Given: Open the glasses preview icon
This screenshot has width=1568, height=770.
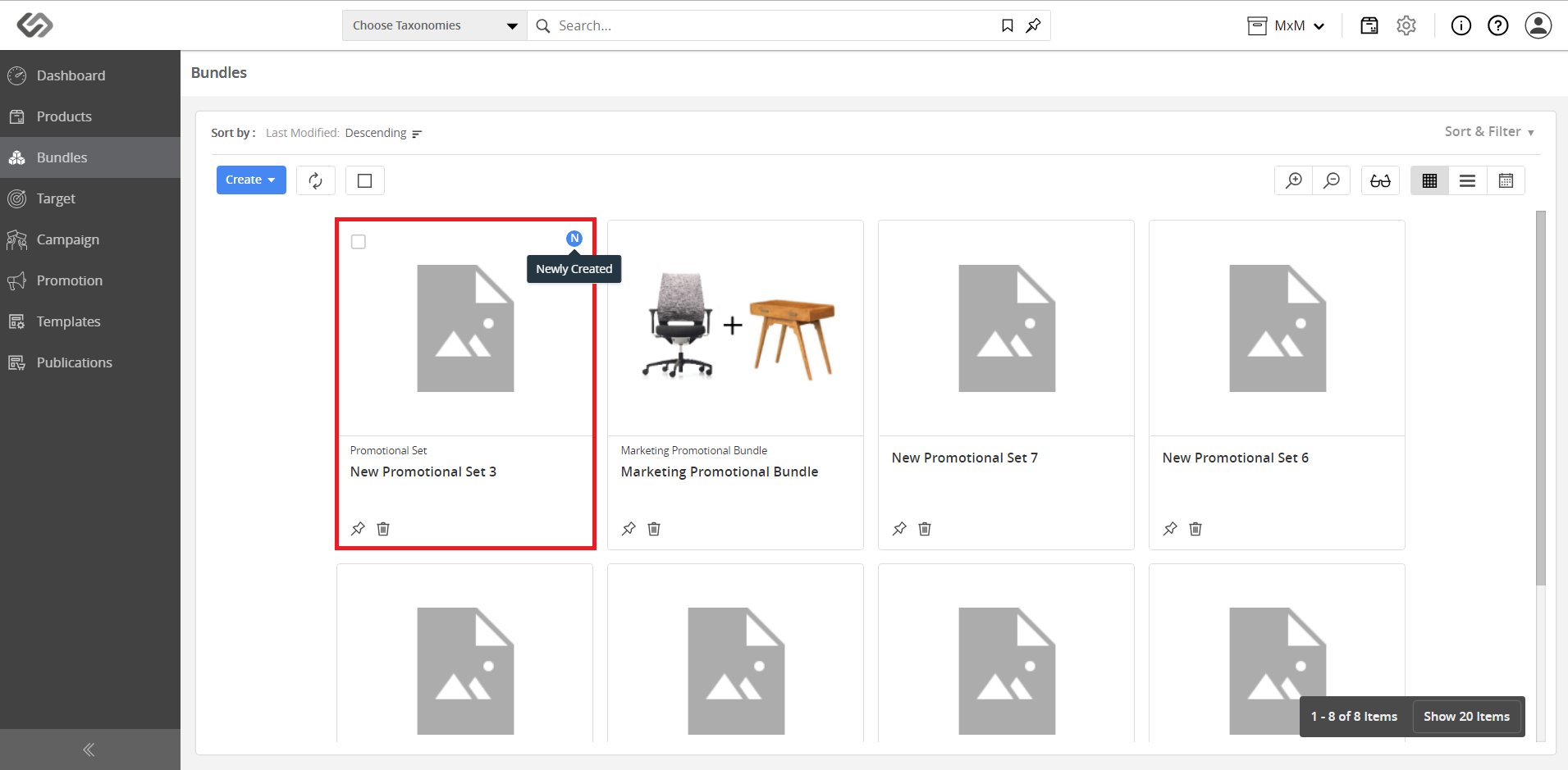Looking at the screenshot, I should (x=1380, y=180).
